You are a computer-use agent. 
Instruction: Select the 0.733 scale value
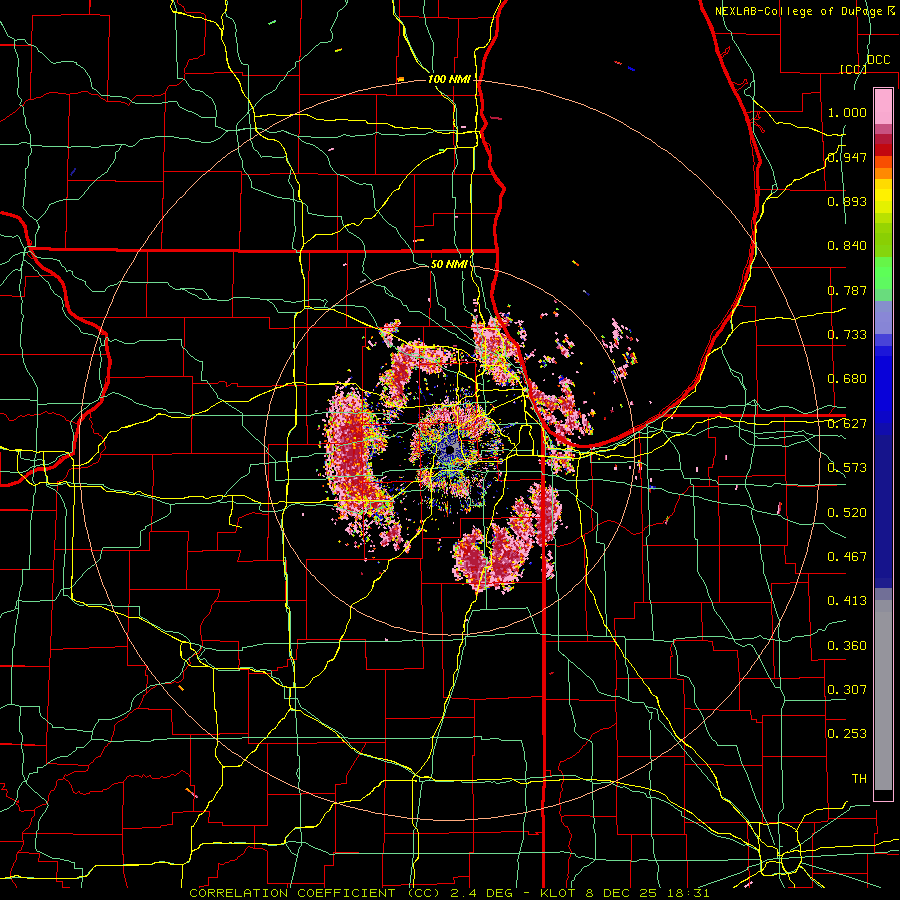point(847,335)
